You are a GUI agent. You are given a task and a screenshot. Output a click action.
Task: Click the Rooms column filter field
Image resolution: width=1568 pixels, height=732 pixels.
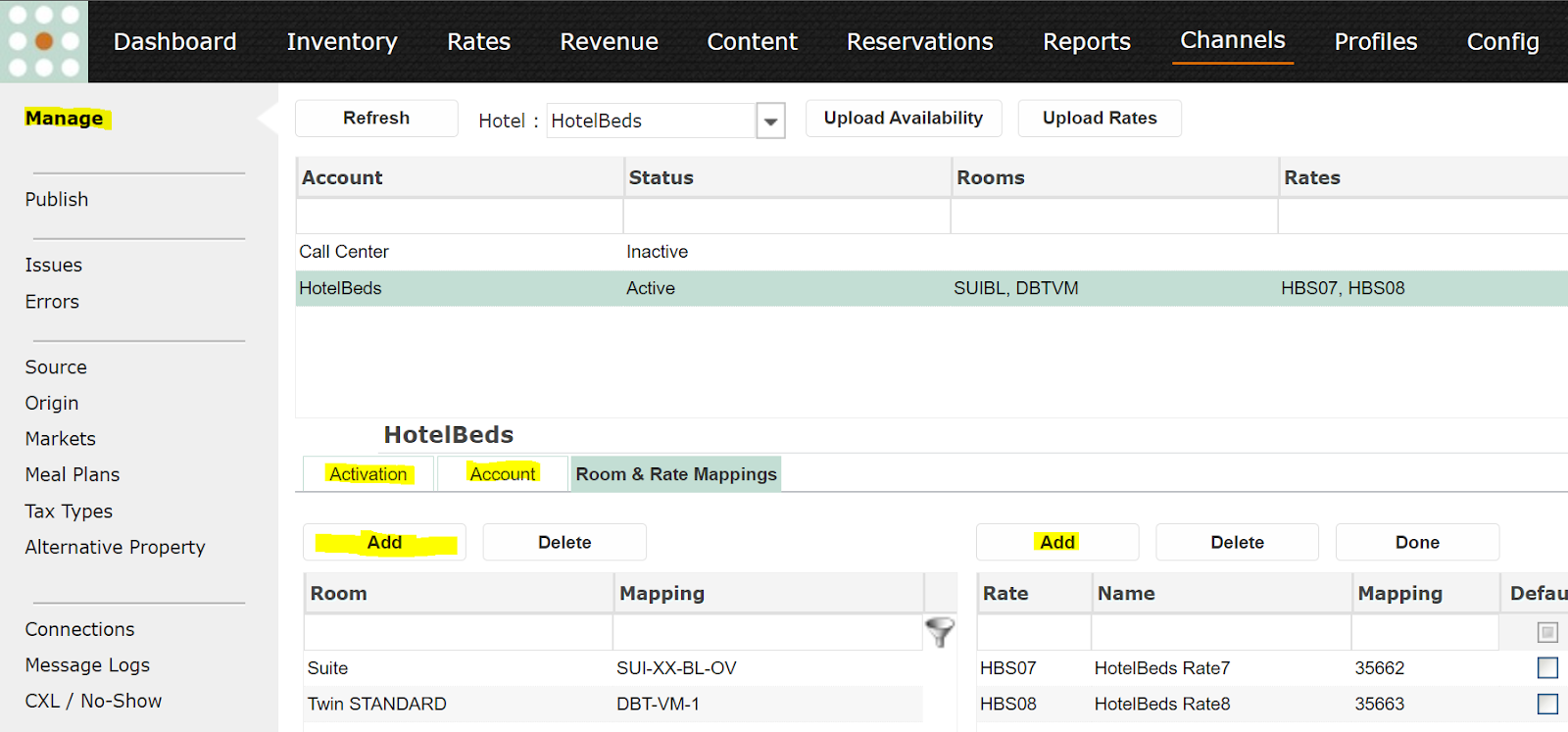pos(1114,217)
